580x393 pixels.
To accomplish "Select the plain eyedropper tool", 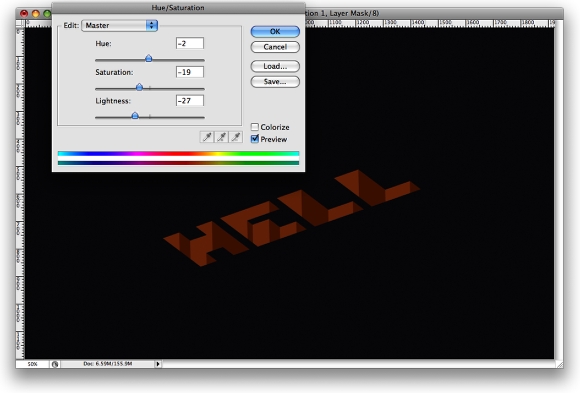I will coord(207,137).
